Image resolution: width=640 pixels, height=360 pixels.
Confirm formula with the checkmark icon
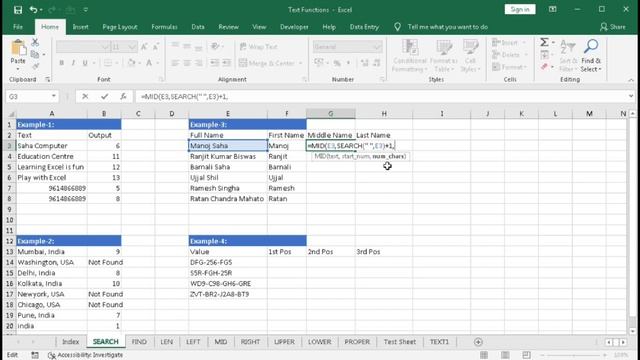[104, 96]
